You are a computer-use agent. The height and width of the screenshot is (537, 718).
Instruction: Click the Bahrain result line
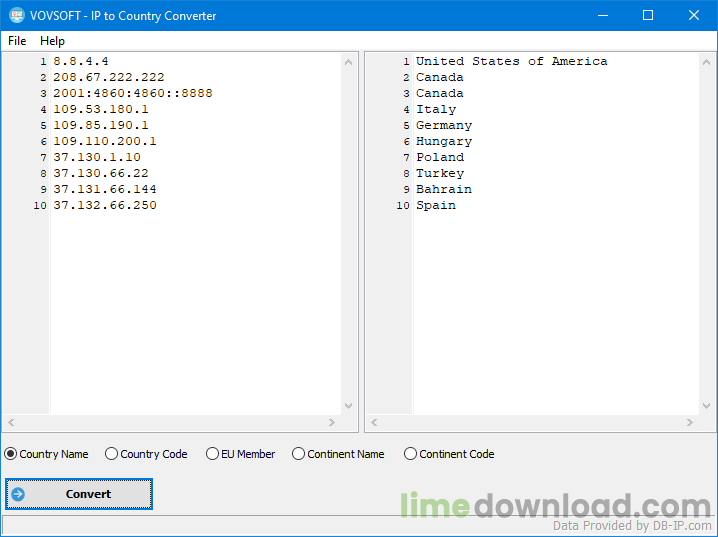[x=444, y=190]
